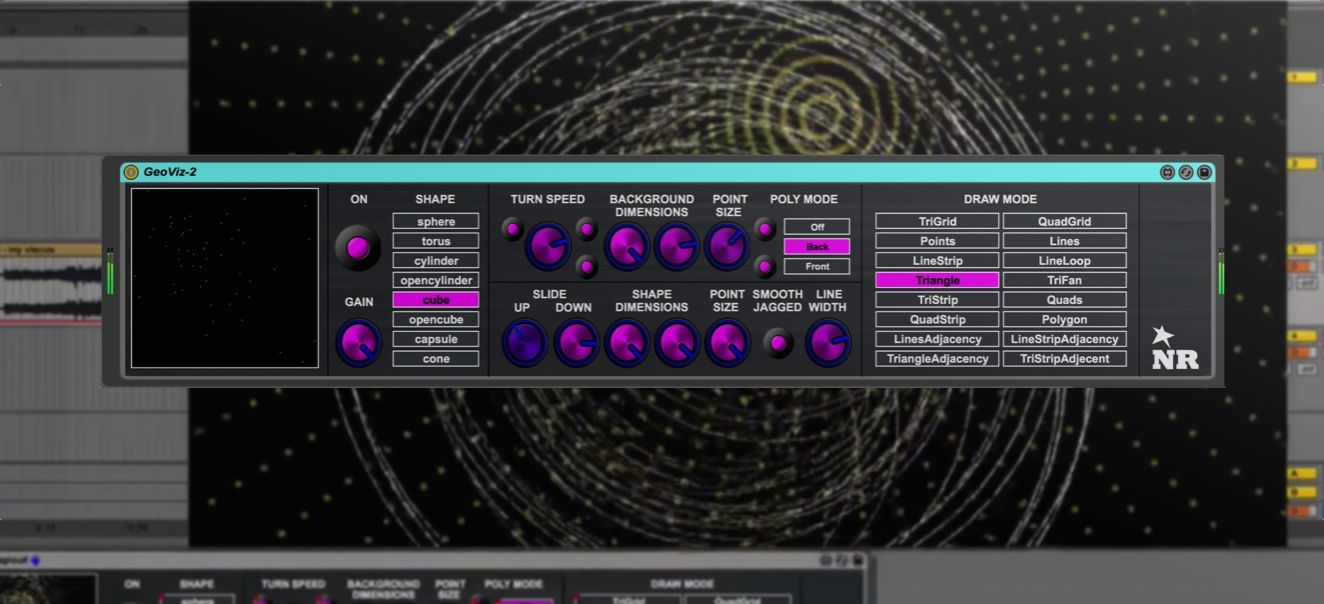1324x604 pixels.
Task: Choose Polygon draw mode
Action: 1065,319
